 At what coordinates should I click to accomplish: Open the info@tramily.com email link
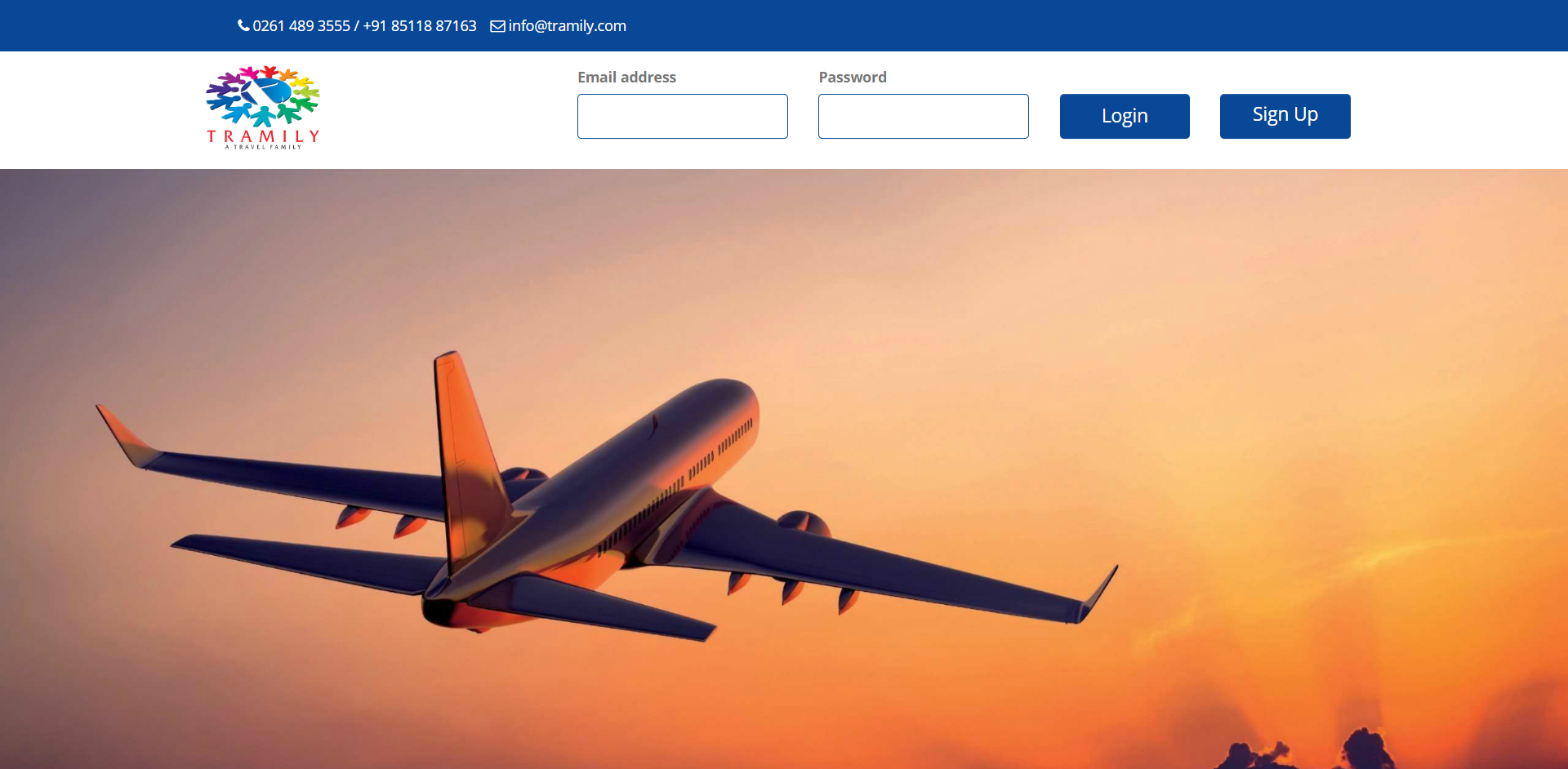[567, 25]
